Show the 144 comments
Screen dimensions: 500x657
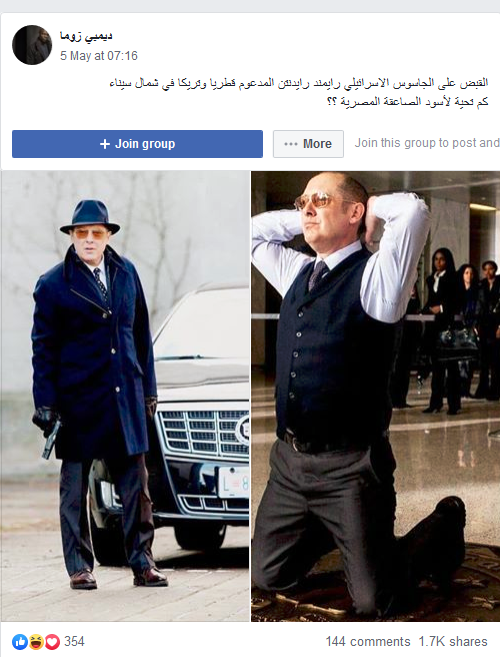tap(368, 641)
